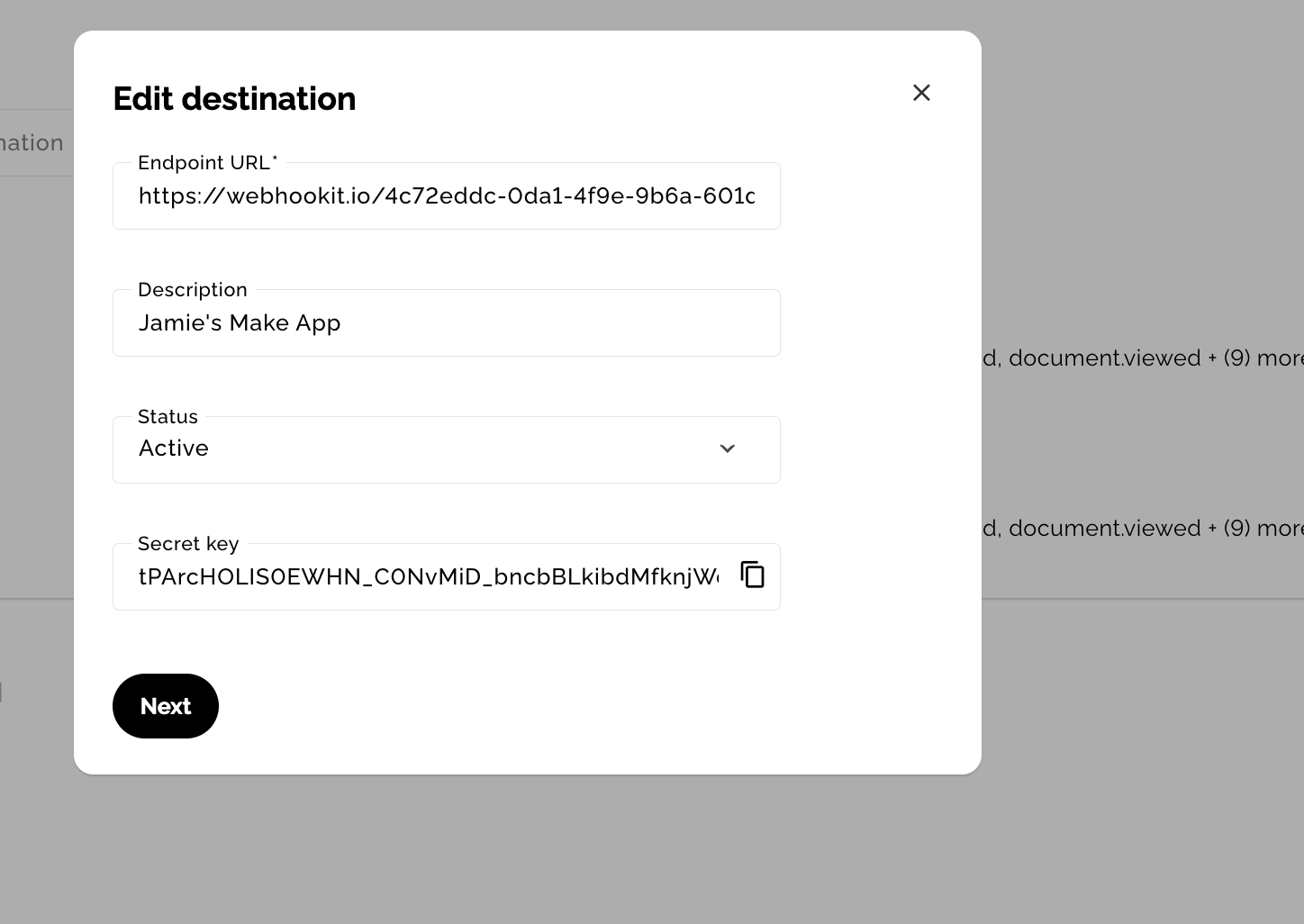Edit the Jamie's Make App description

(x=446, y=323)
